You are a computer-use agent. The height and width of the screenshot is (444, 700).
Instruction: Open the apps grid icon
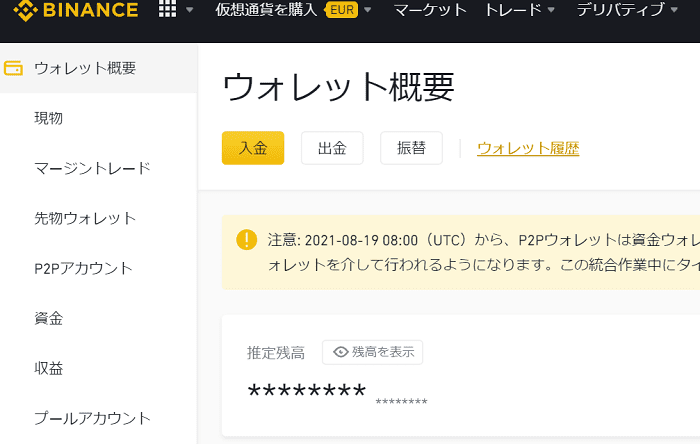point(167,8)
